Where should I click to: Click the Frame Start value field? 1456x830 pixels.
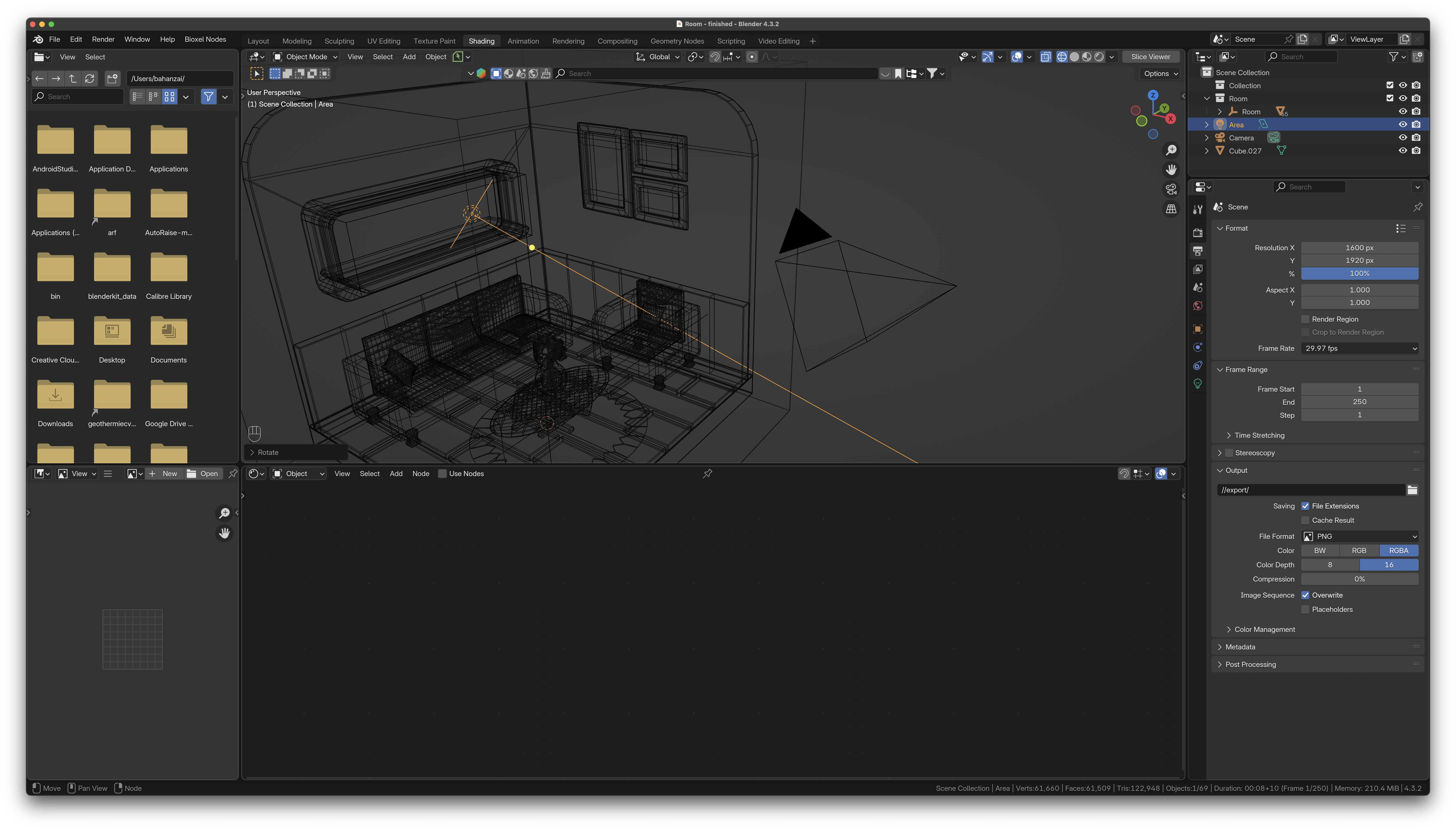coord(1360,389)
